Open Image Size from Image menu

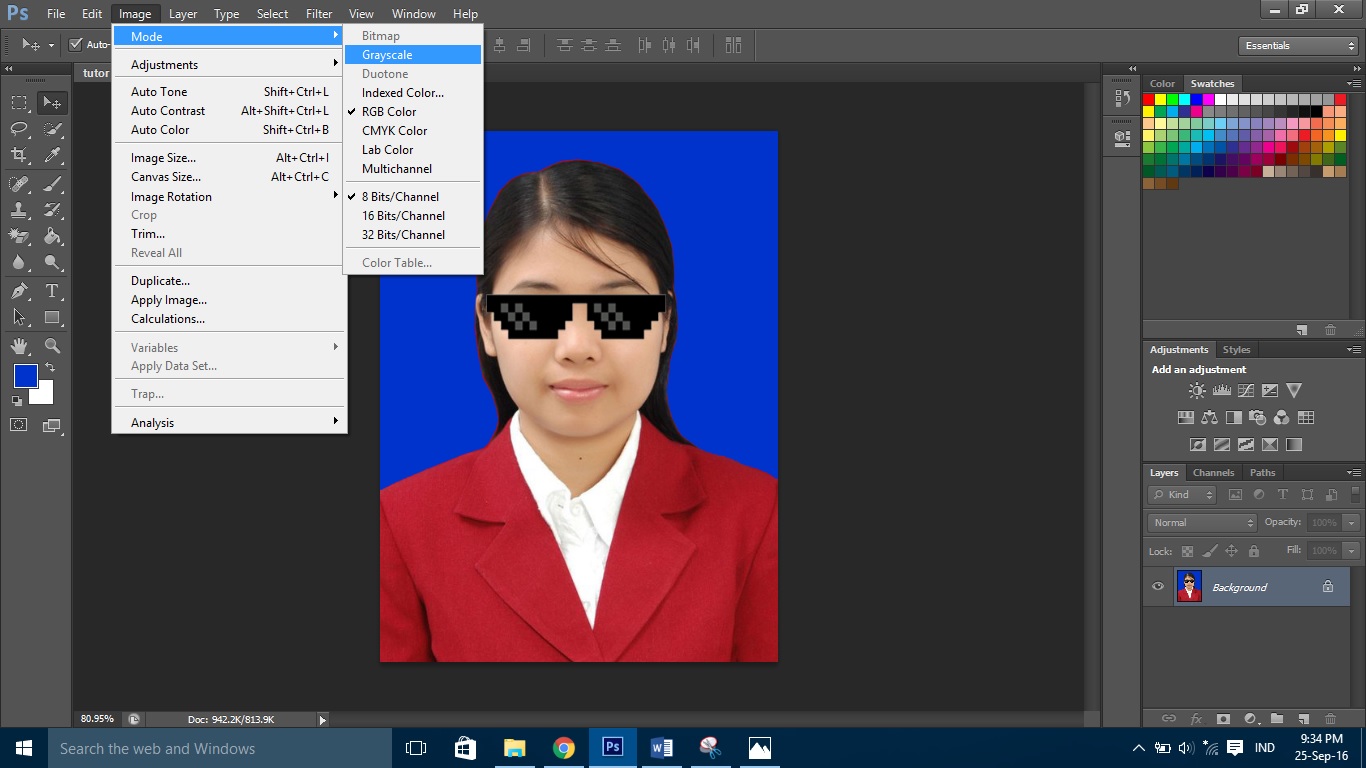tap(229, 158)
